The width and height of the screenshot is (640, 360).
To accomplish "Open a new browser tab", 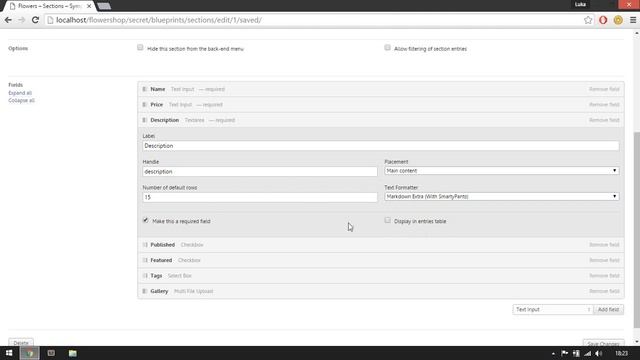I will click(104, 6).
